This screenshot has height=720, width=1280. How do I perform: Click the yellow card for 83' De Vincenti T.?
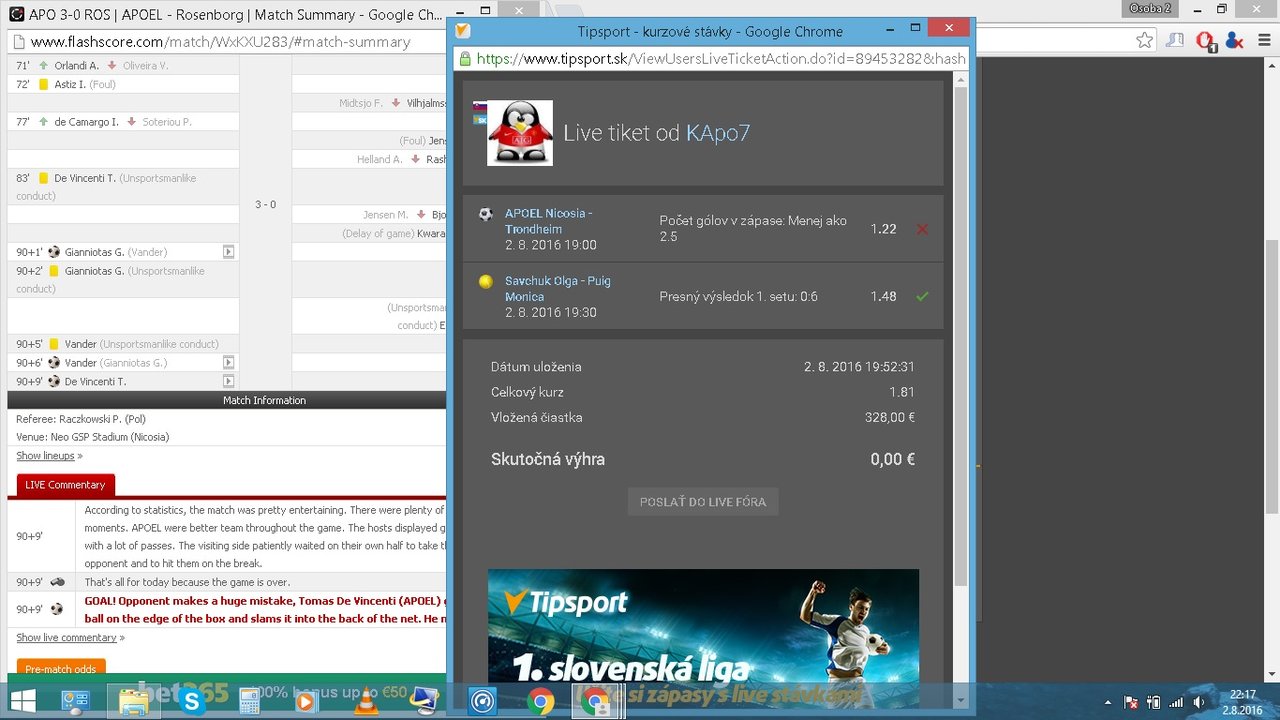[43, 178]
